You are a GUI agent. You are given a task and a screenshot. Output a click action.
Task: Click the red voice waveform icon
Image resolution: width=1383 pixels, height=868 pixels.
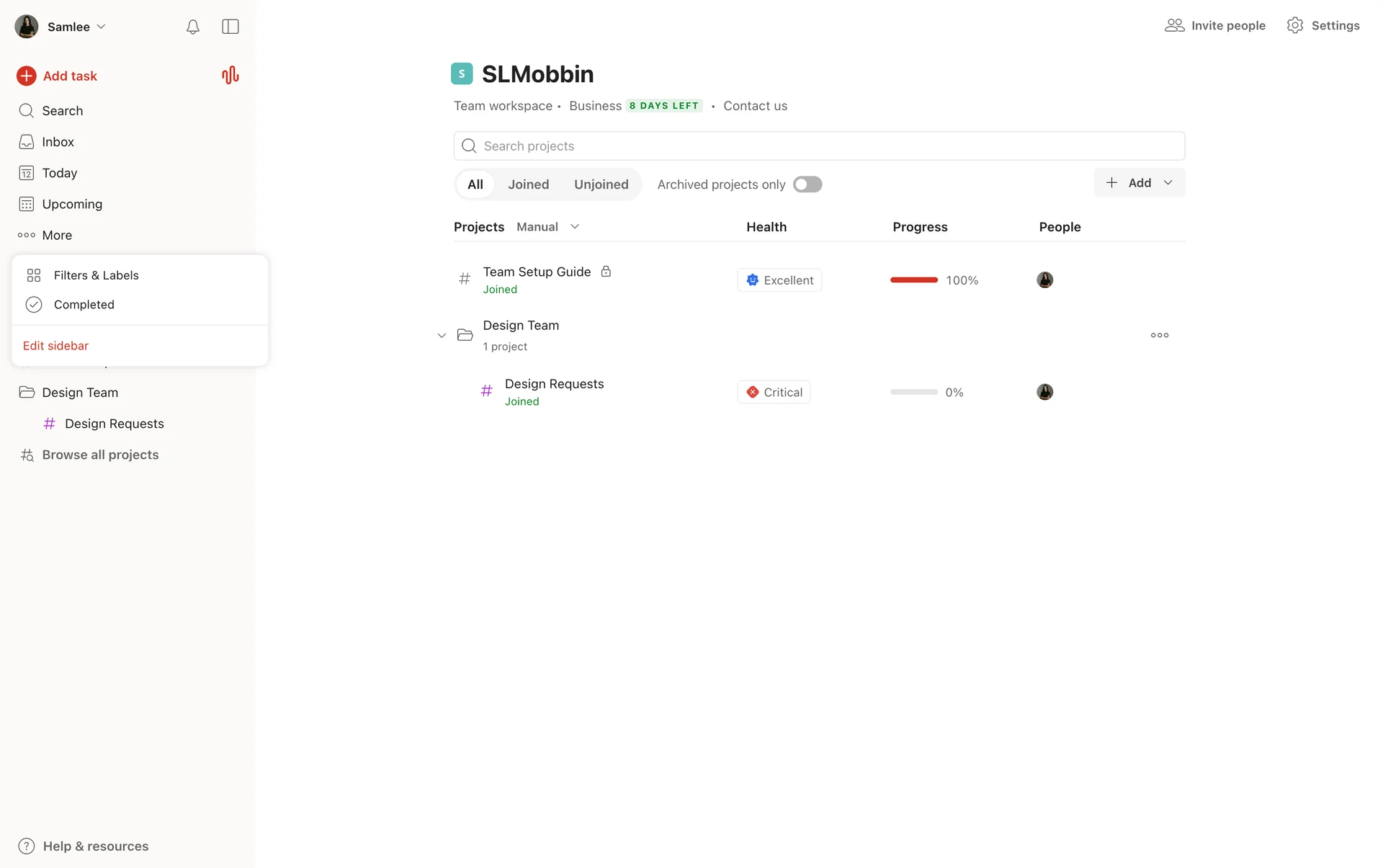point(230,76)
